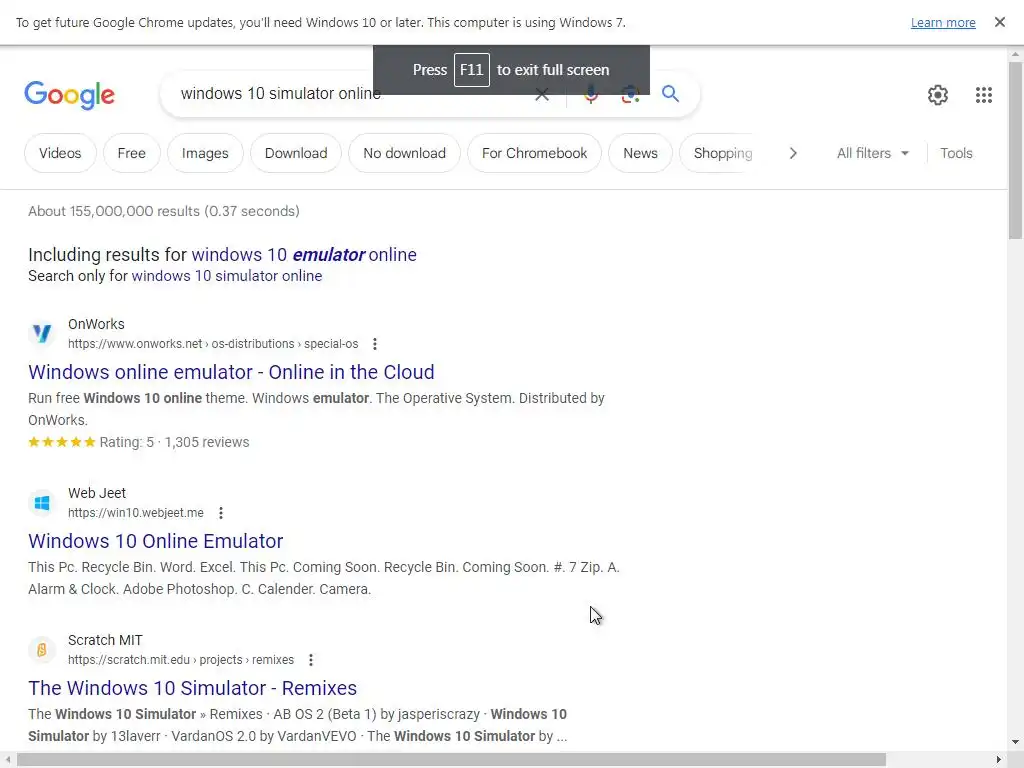Open the Tools options
The image size is (1024, 768).
[956, 153]
